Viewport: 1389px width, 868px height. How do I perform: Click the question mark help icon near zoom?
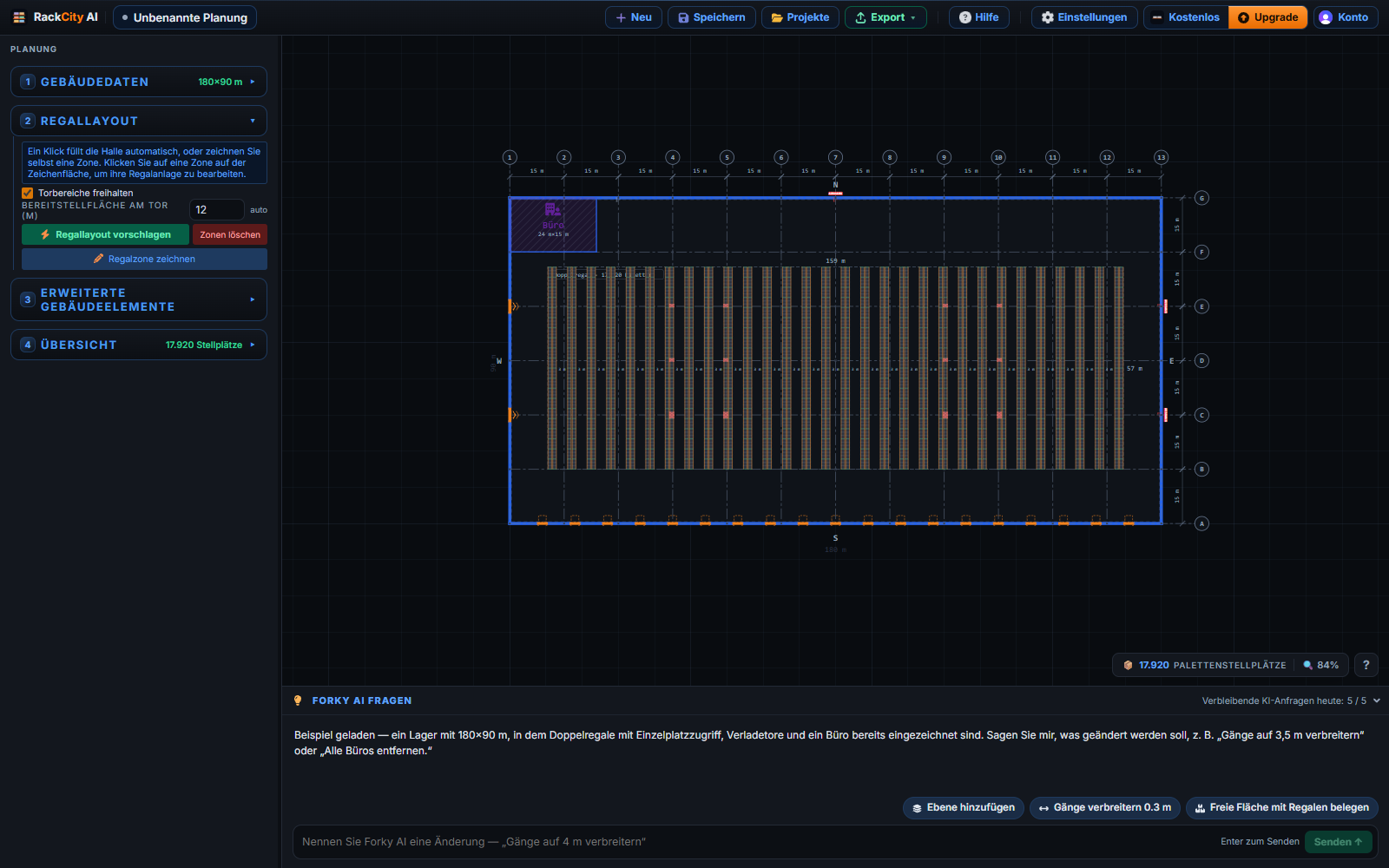pyautogui.click(x=1366, y=665)
